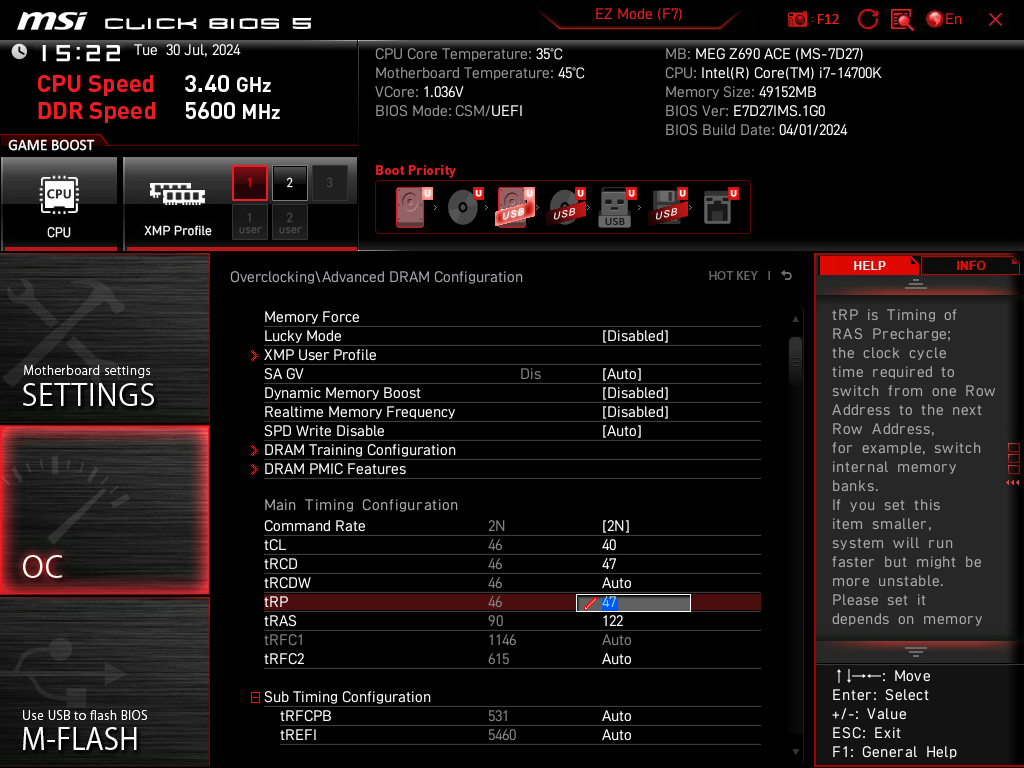1024x768 pixels.
Task: Click the tRP input field showing 47
Action: pyautogui.click(x=633, y=603)
